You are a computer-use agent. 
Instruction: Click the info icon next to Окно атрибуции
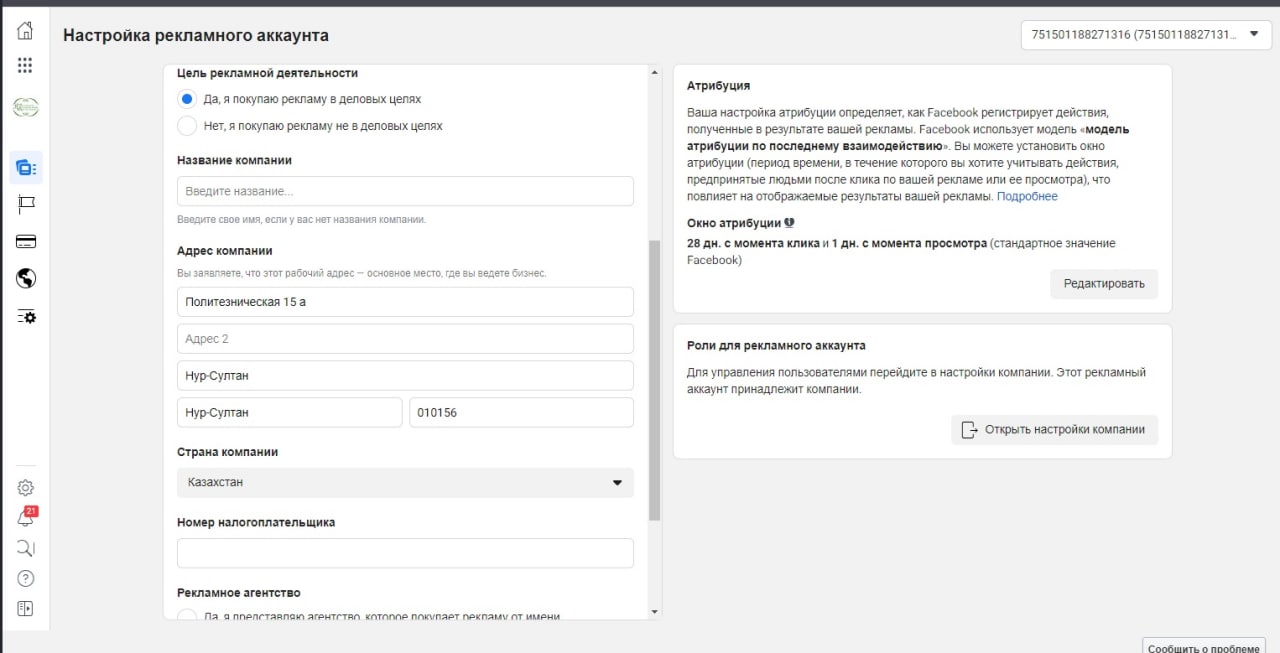point(790,223)
